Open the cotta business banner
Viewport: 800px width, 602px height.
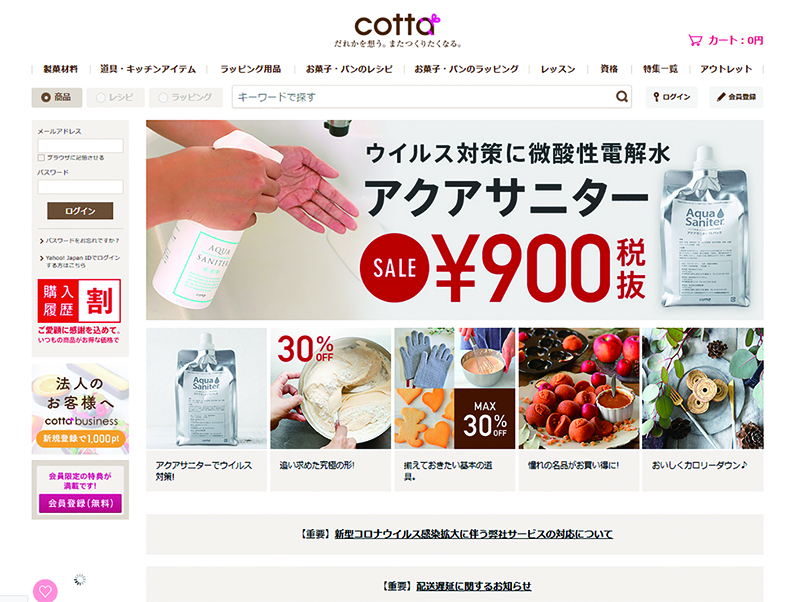click(x=80, y=409)
